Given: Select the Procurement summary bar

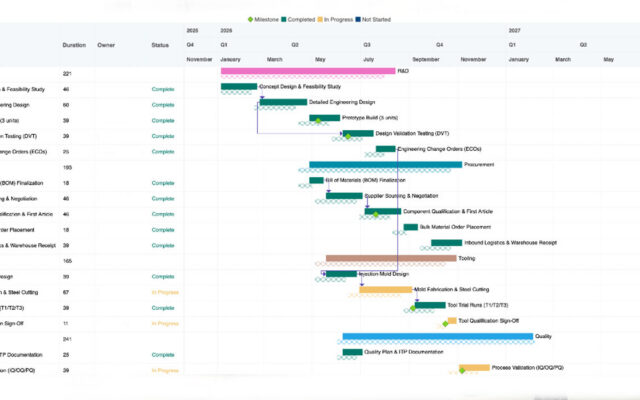Looking at the screenshot, I should [x=386, y=164].
